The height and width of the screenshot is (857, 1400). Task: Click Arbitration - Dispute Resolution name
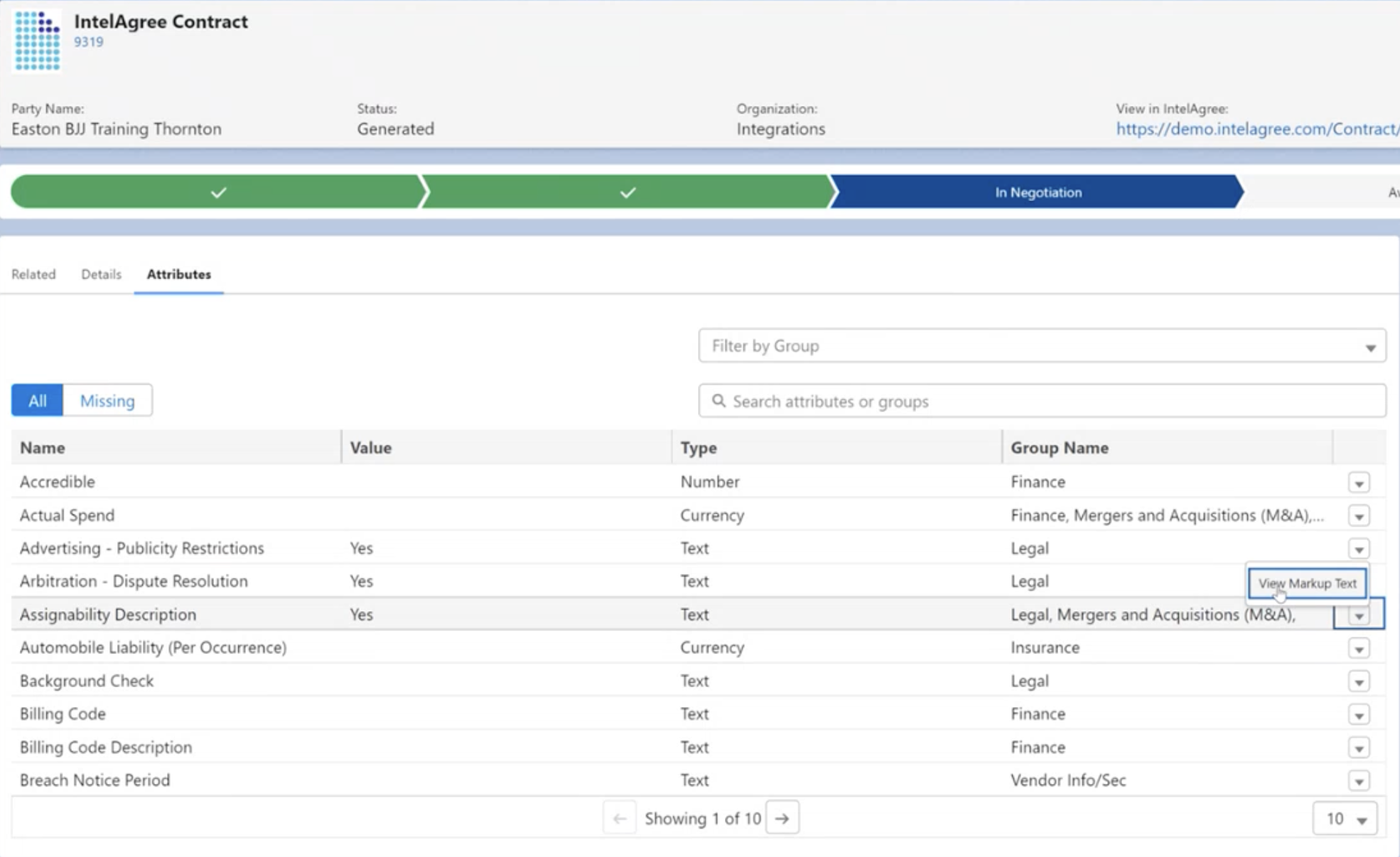134,581
